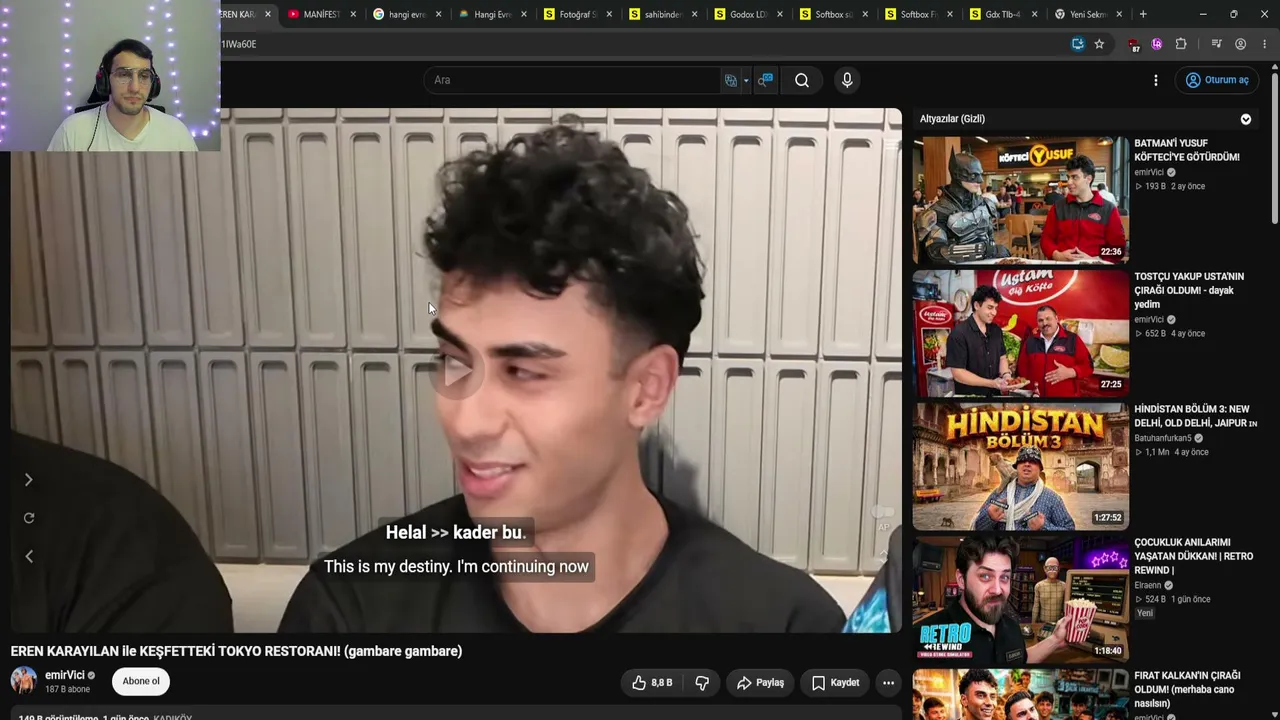Toggle the autoplay switch on the video
Viewport: 1280px width, 720px height.
click(883, 512)
